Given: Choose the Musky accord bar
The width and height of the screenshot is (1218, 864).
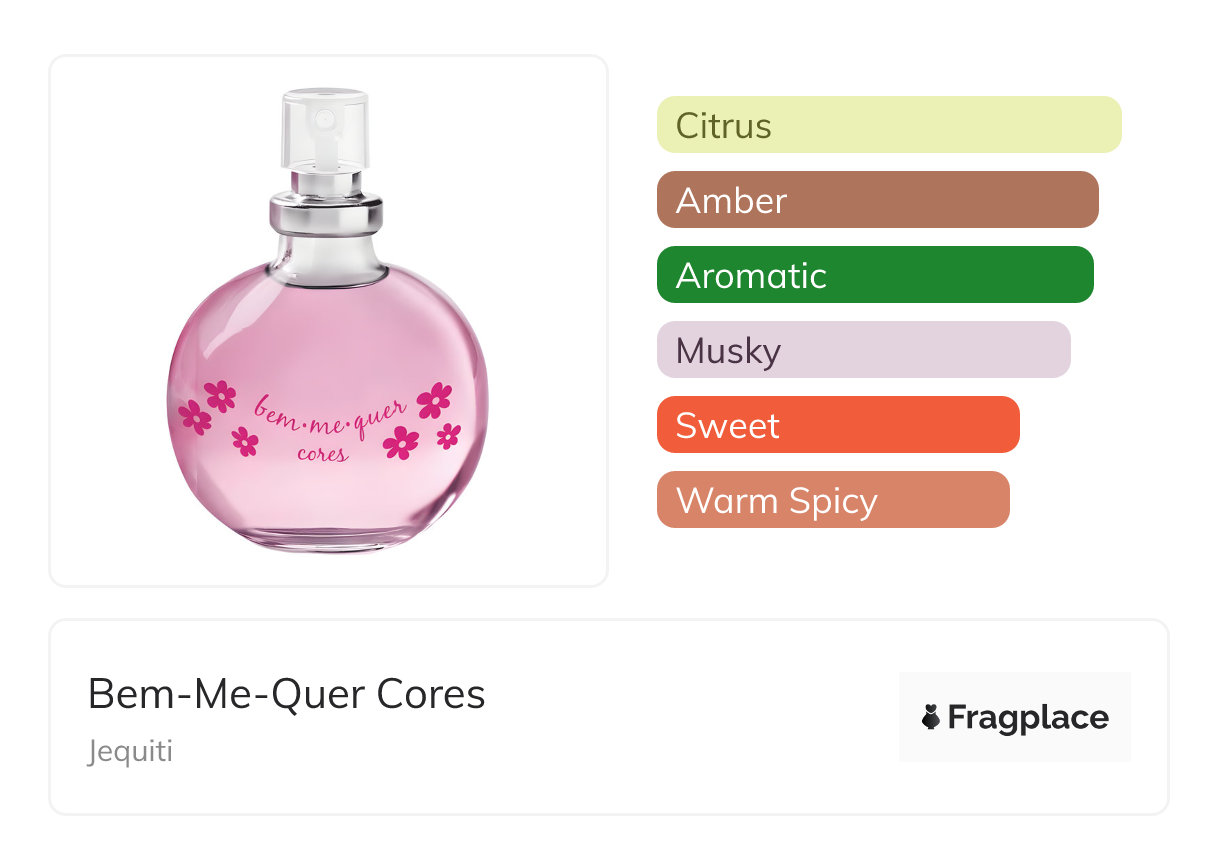Looking at the screenshot, I should pyautogui.click(x=864, y=350).
